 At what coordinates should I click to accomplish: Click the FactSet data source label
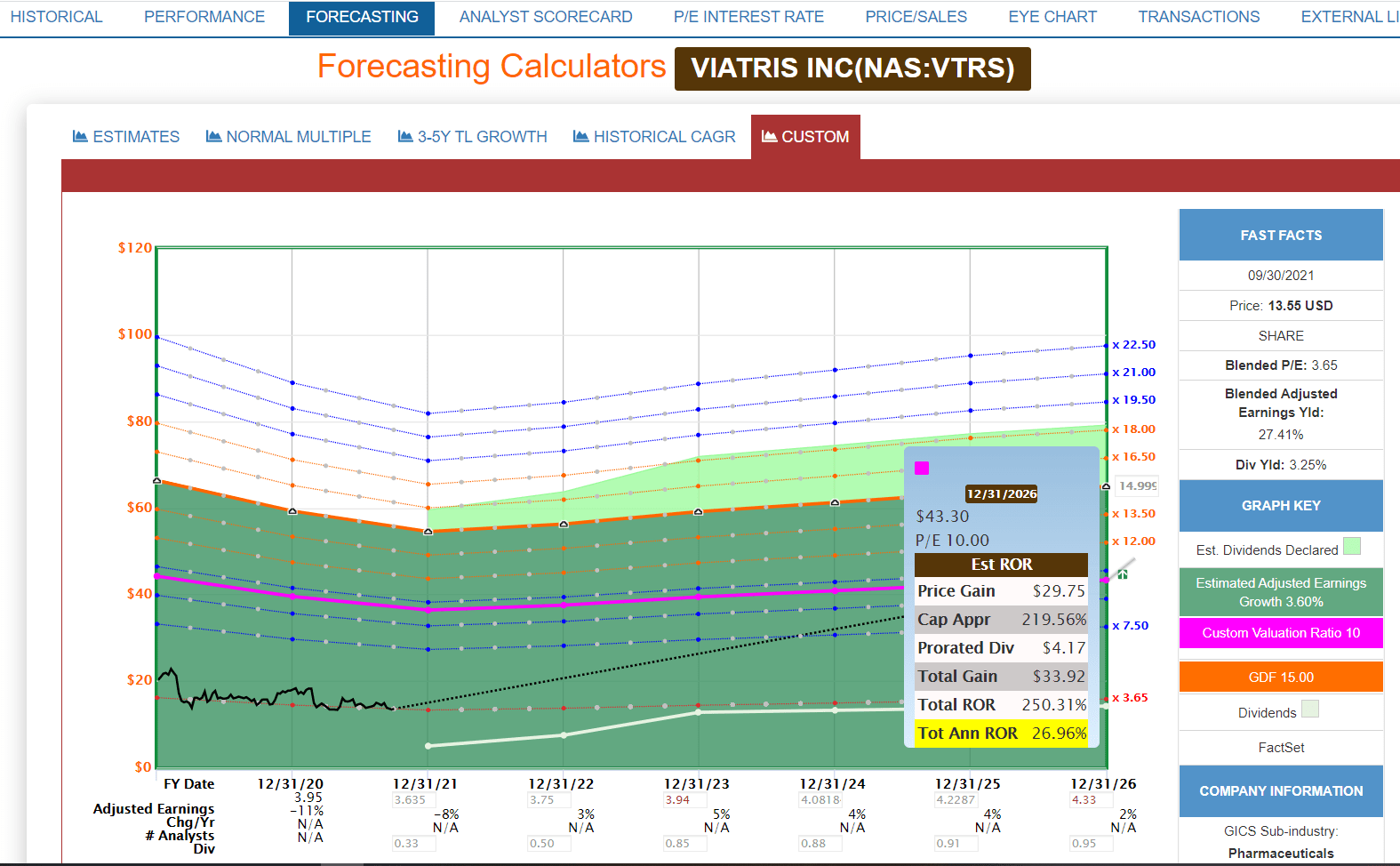(x=1281, y=748)
